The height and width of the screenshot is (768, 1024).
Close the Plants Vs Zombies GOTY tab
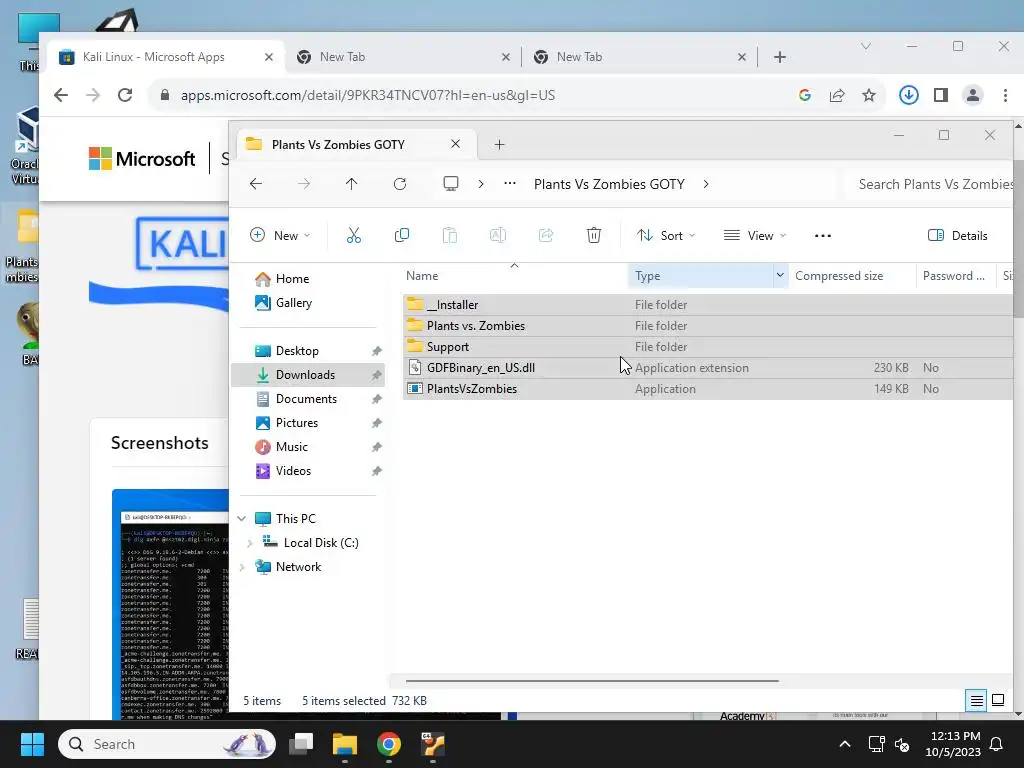pyautogui.click(x=456, y=144)
